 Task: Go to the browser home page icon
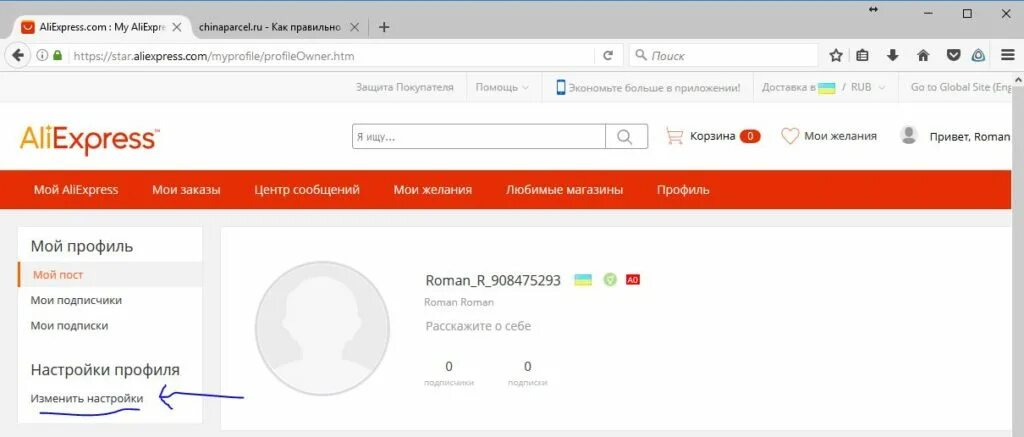pos(923,56)
